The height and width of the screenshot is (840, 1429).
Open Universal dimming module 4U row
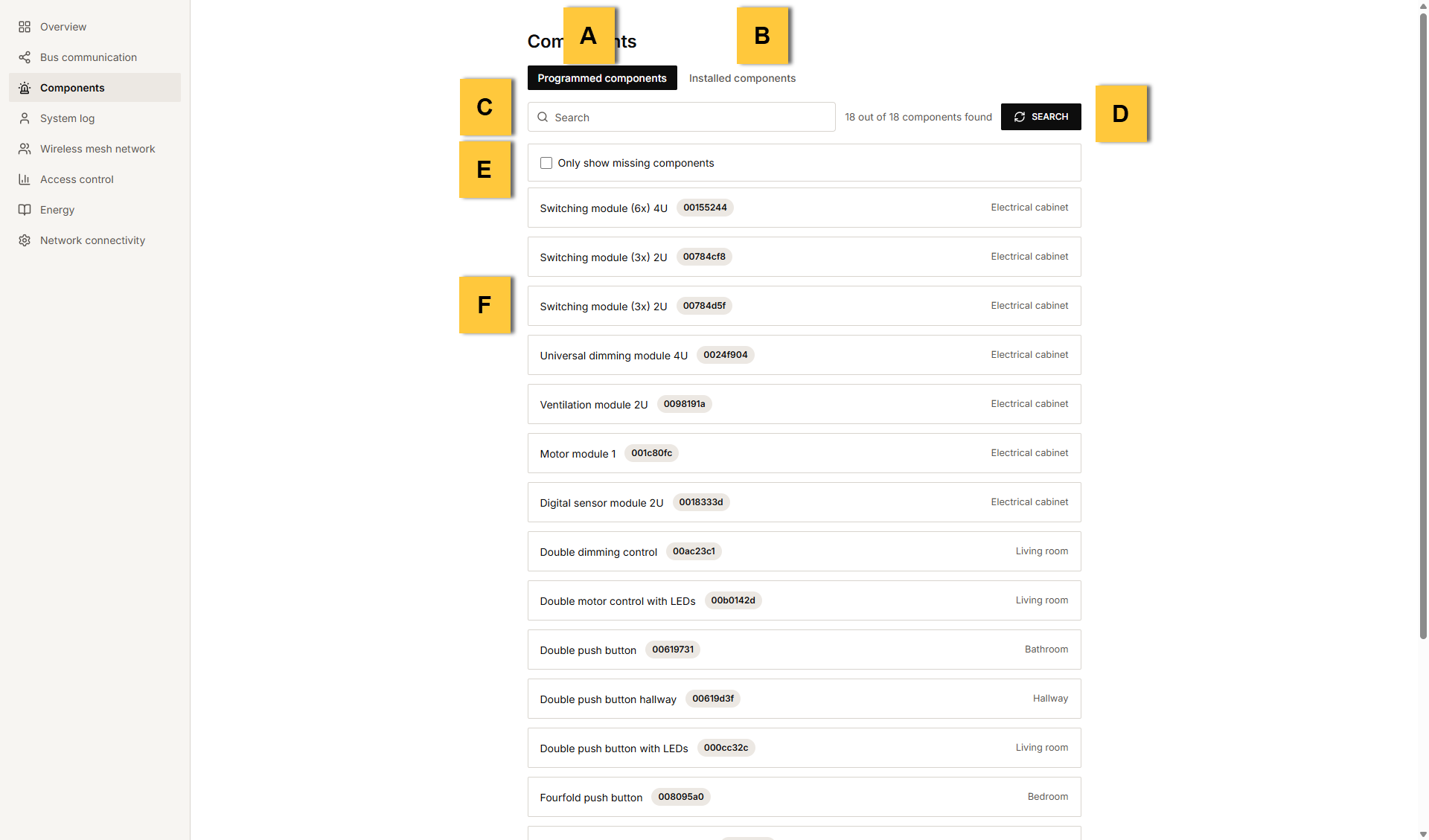click(804, 355)
